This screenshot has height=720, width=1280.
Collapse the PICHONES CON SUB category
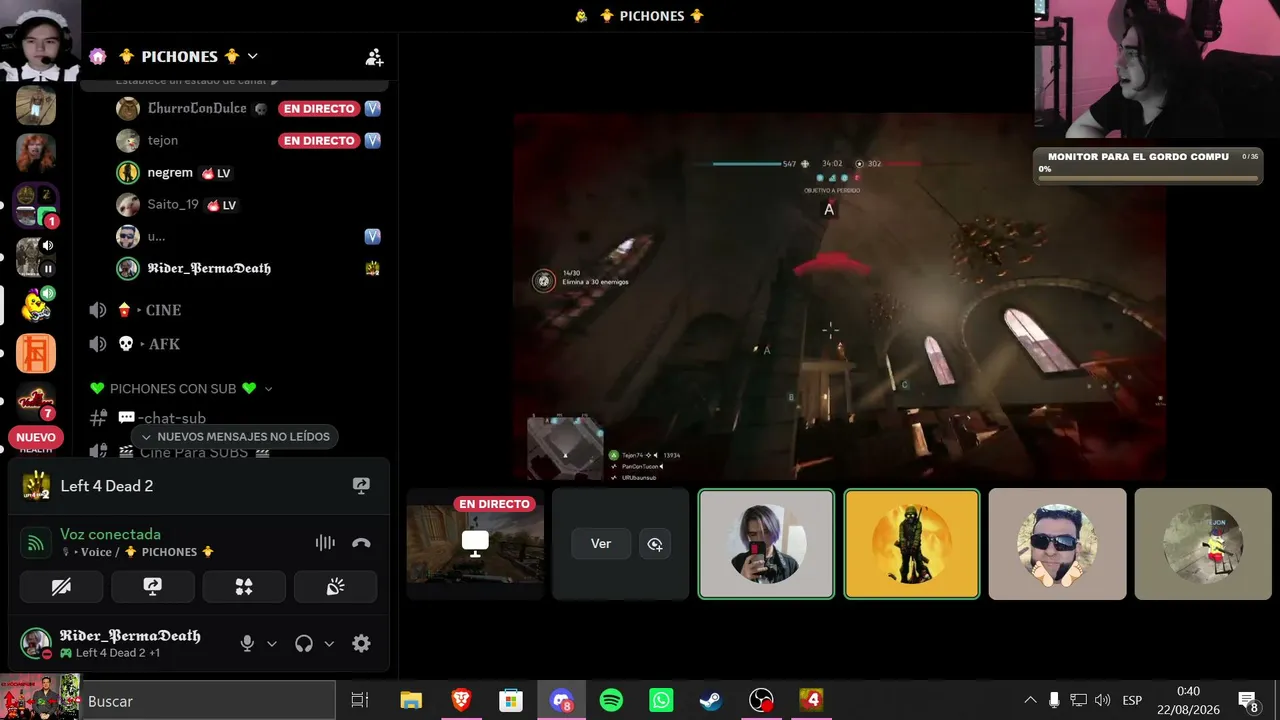(x=181, y=388)
